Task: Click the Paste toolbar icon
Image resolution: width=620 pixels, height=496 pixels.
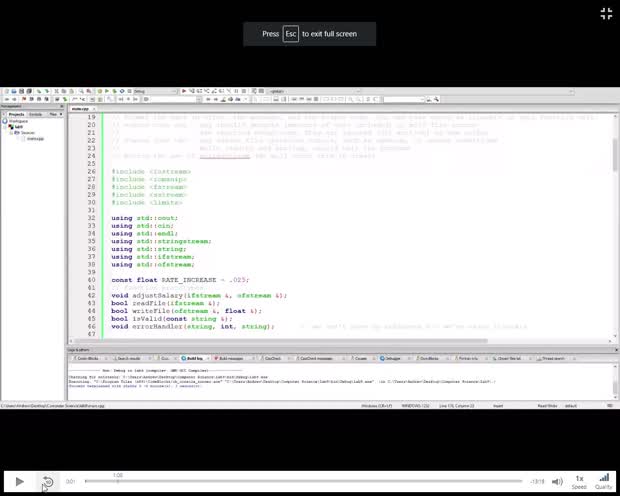Action: [71, 91]
